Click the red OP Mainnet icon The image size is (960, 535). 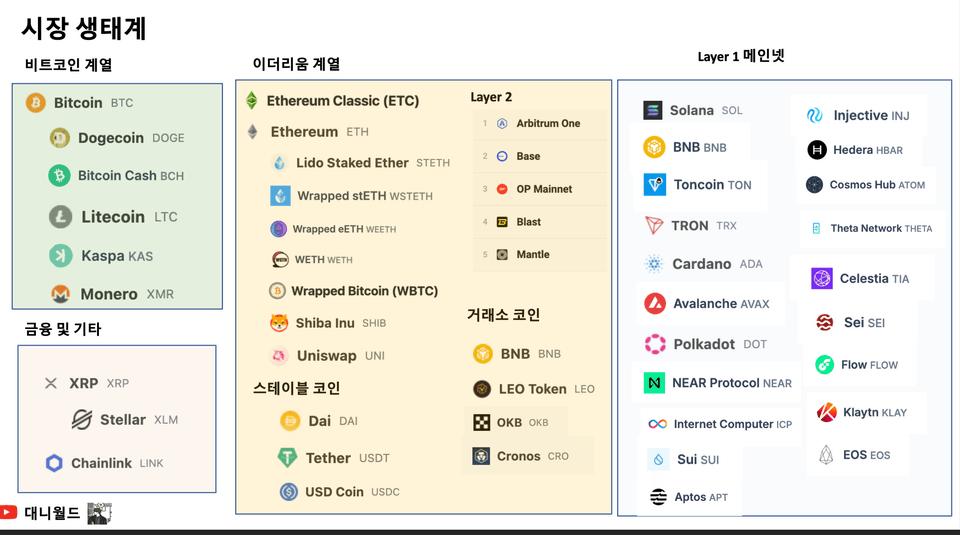tap(502, 189)
